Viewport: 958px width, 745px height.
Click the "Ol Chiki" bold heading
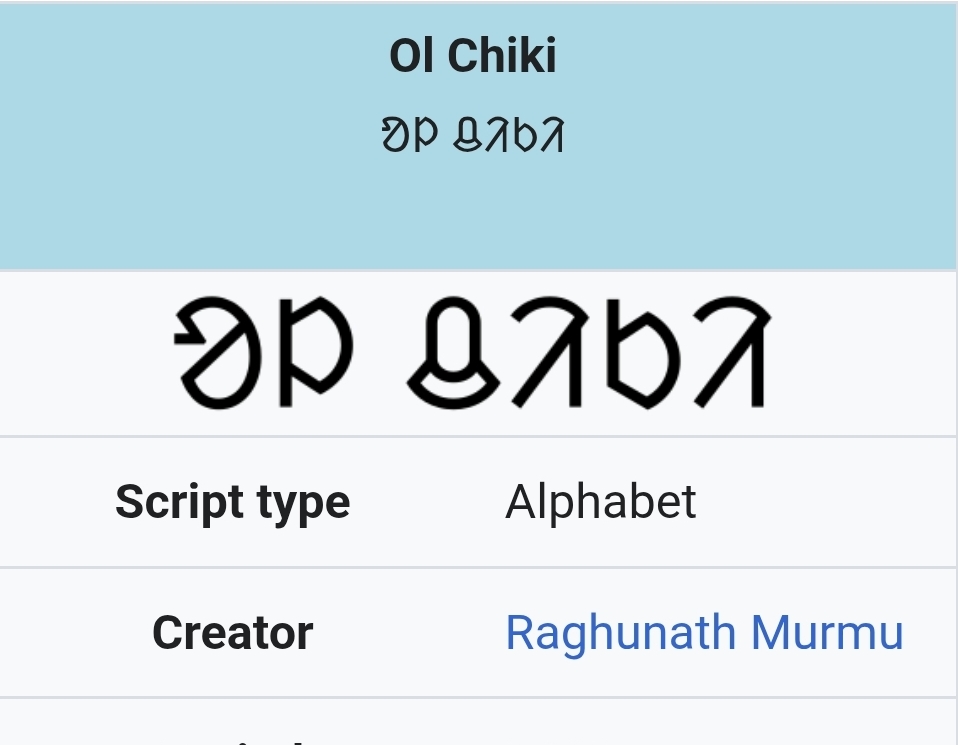[473, 55]
